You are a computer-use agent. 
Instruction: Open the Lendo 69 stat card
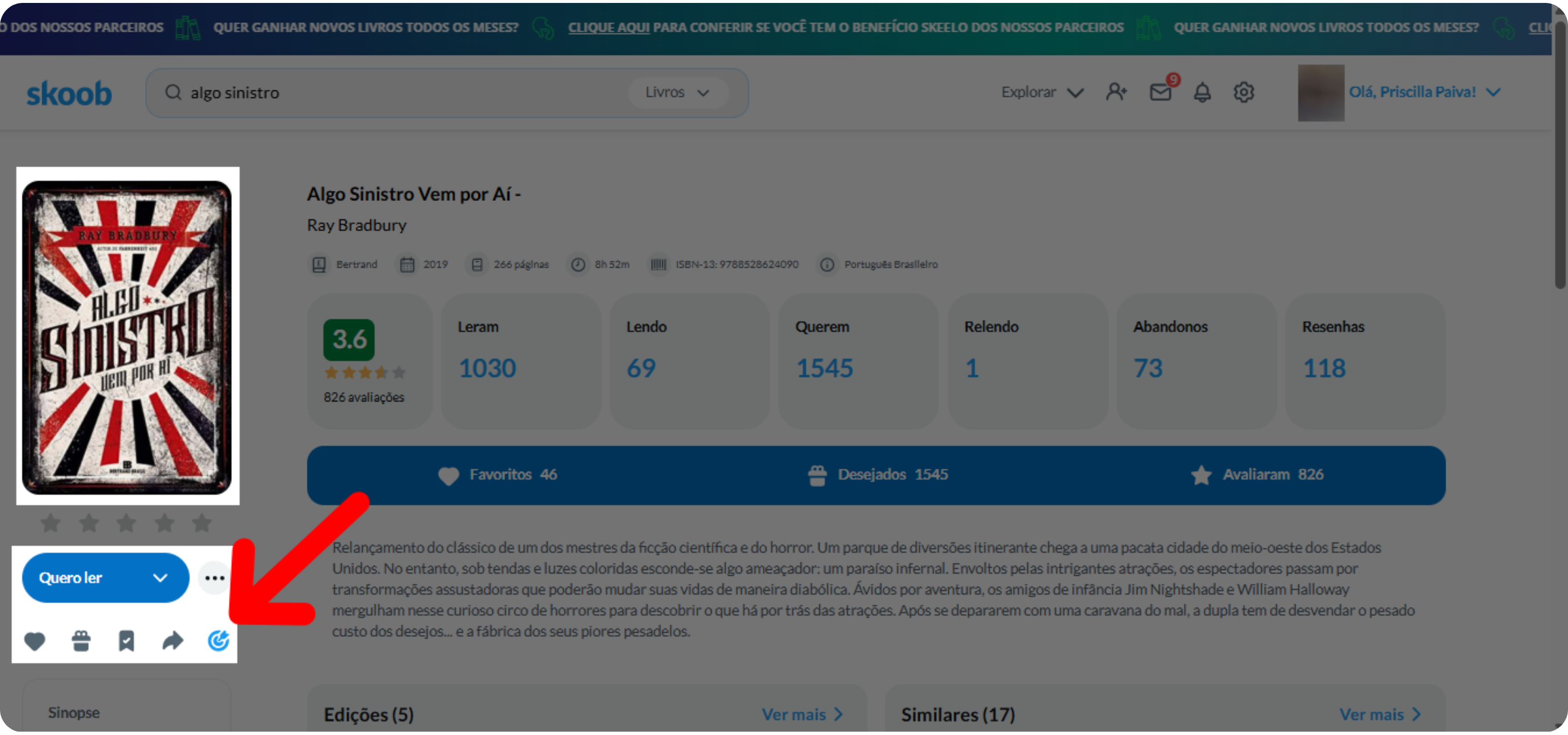(689, 362)
